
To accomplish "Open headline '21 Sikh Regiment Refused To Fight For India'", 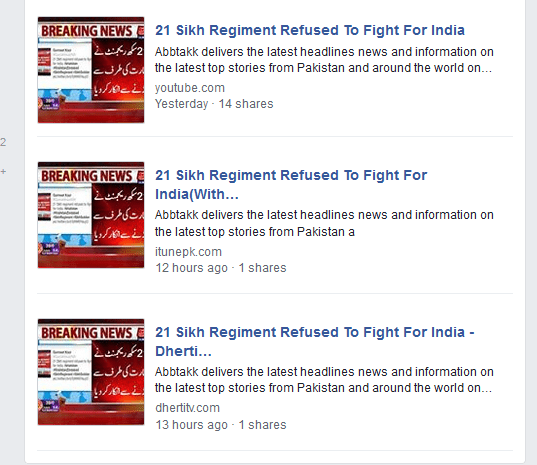I will [310, 30].
